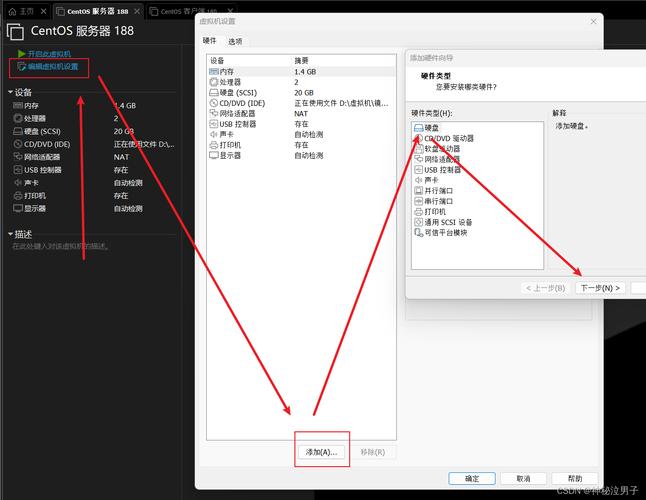Viewport: 646px width, 500px height.
Task: Select 声卡 row in hardware wizard list
Action: click(x=478, y=180)
